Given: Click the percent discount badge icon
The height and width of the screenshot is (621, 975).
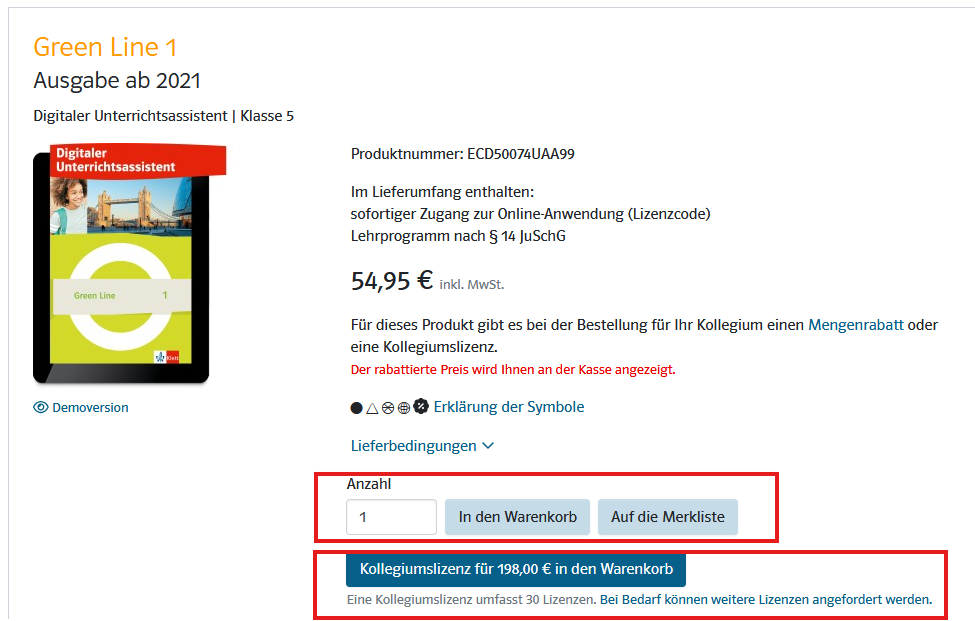Looking at the screenshot, I should tap(421, 406).
